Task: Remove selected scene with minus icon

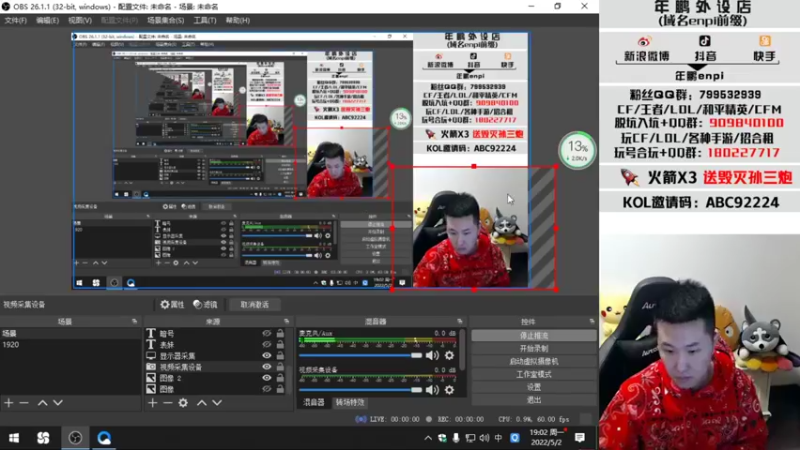Action: click(24, 403)
